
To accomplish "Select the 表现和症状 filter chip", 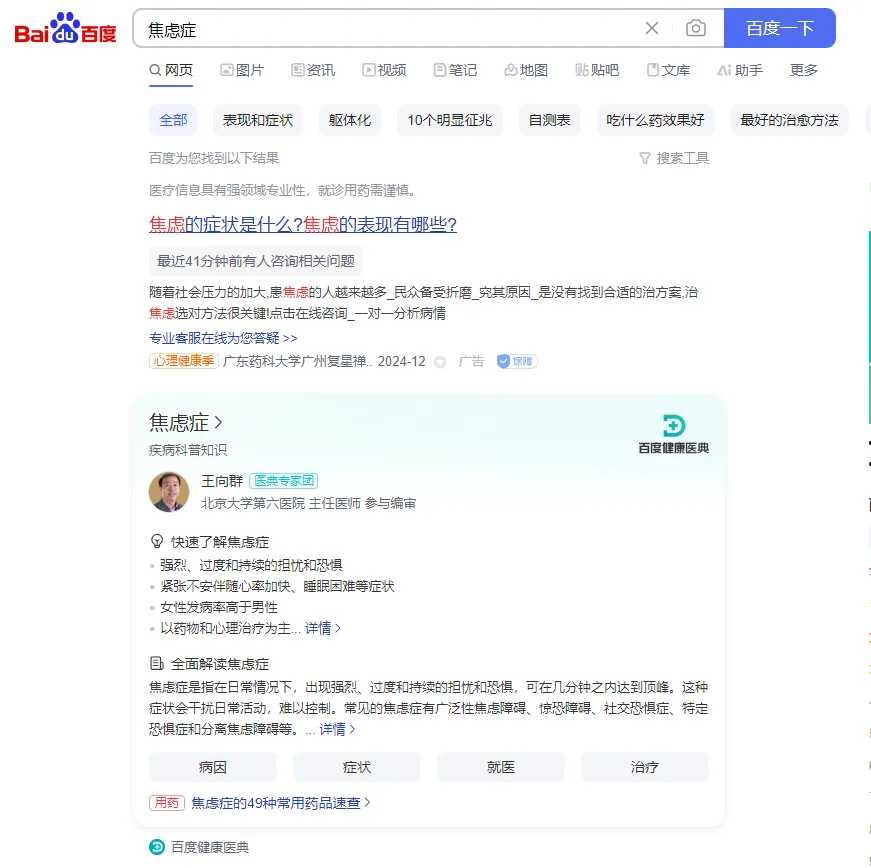I will [x=257, y=119].
